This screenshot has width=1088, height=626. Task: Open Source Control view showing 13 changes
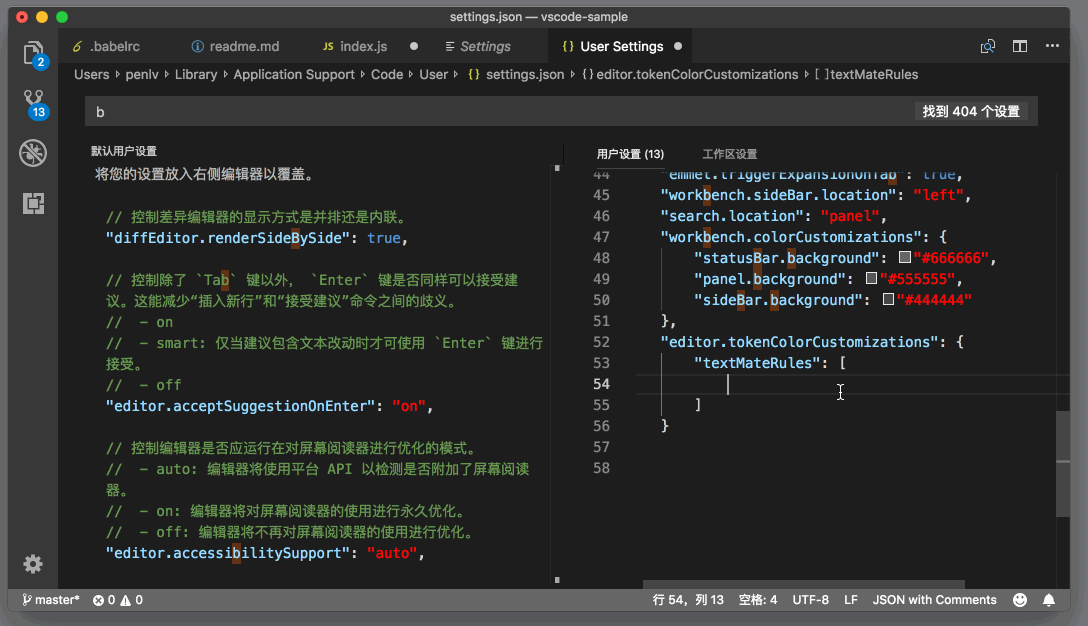[33, 99]
